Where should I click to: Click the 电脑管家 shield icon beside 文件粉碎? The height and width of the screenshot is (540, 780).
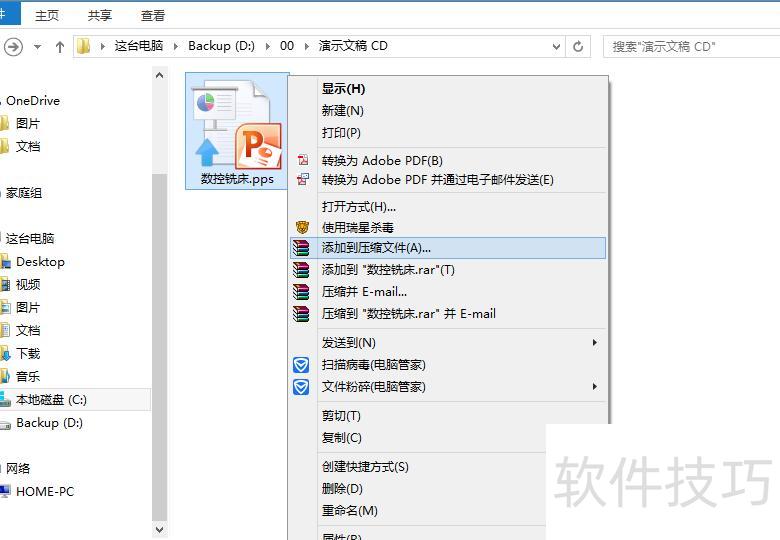[x=301, y=387]
